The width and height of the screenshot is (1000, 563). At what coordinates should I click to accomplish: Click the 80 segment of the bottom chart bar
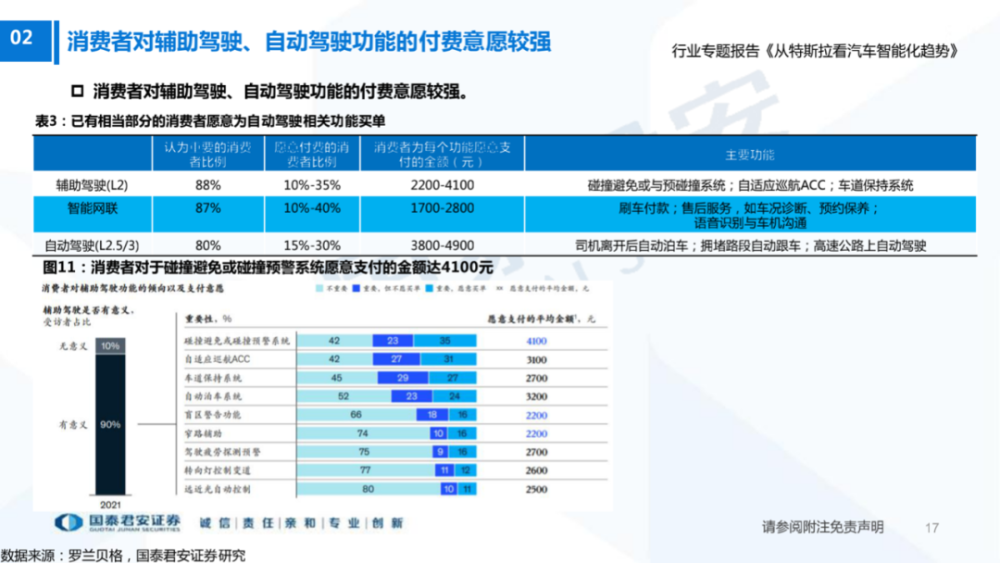[x=368, y=489]
